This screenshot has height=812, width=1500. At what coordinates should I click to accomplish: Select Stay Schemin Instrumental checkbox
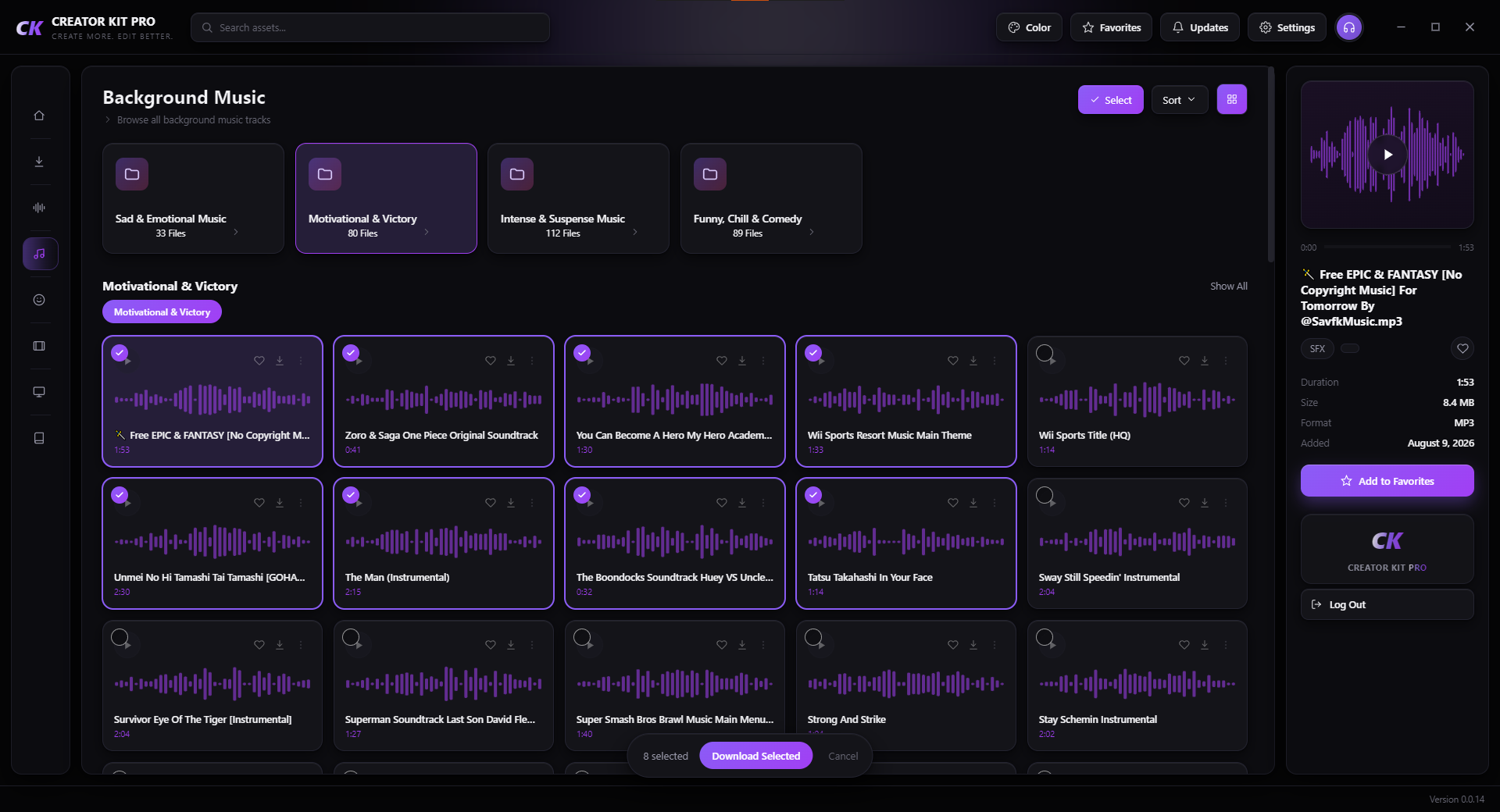1045,637
